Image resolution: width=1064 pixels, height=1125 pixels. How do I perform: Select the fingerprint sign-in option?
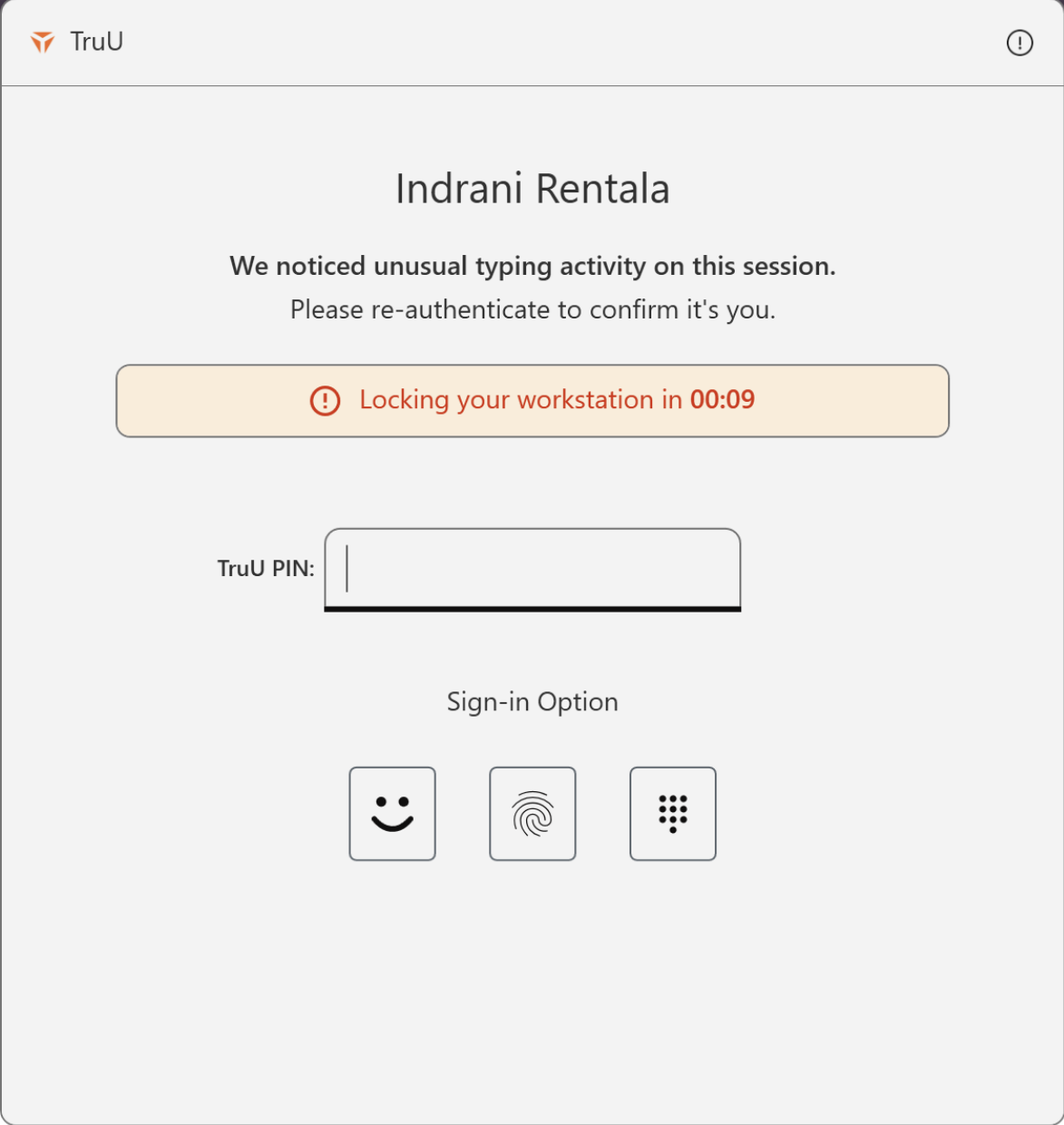point(532,814)
